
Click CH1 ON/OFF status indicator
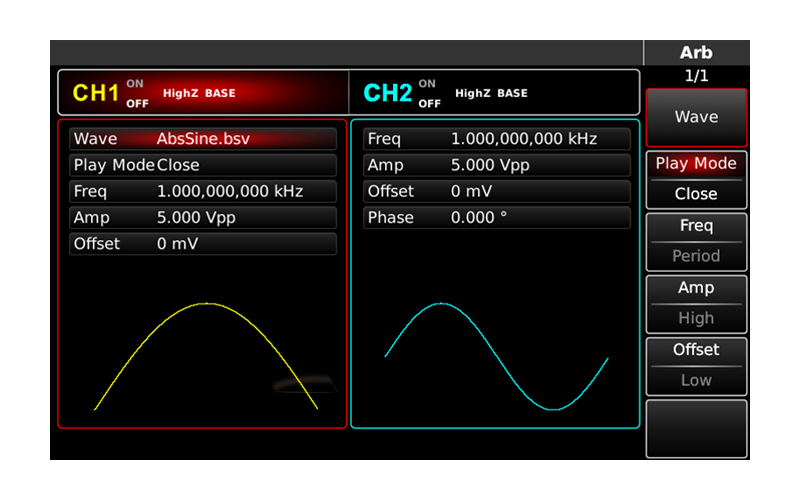[x=137, y=93]
